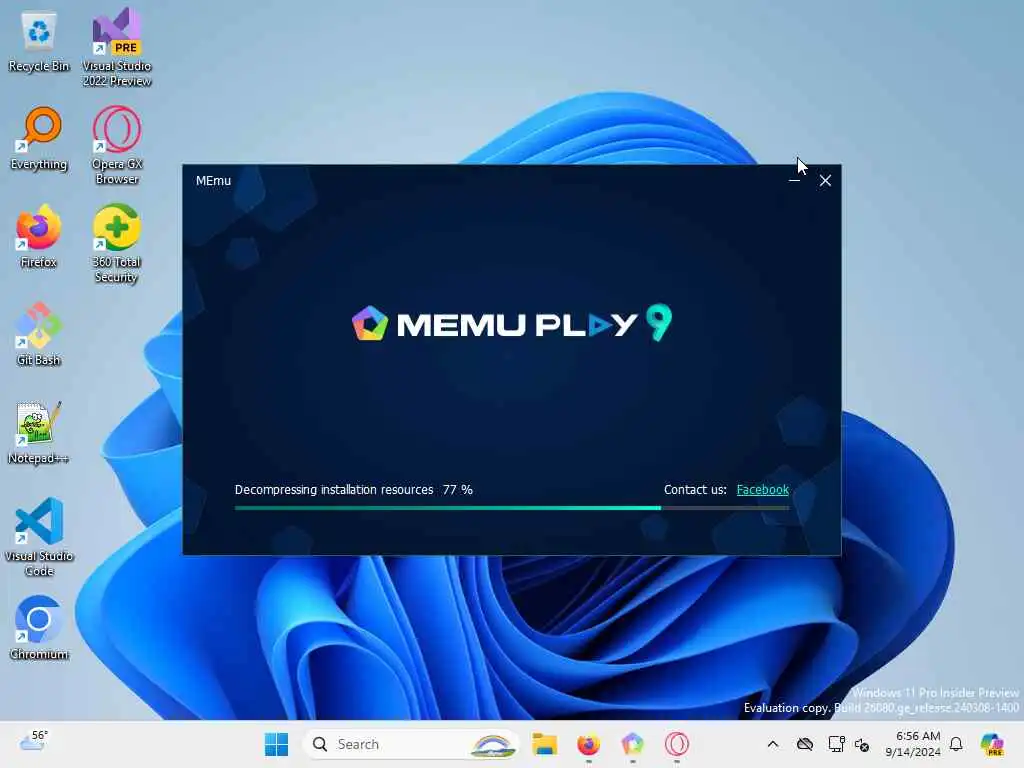The height and width of the screenshot is (768, 1024).
Task: Select the Git Bash desktop icon
Action: point(39,334)
